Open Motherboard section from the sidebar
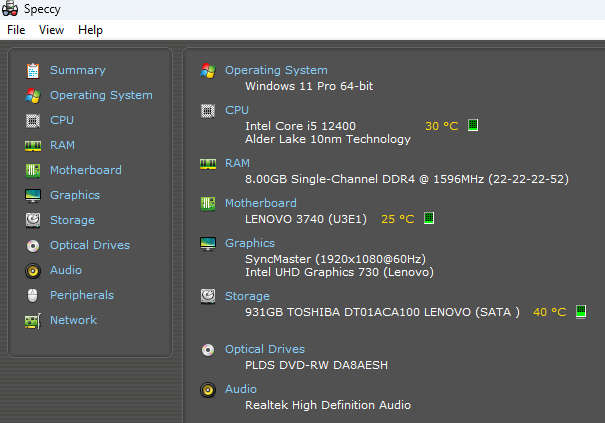This screenshot has width=605, height=423. pyautogui.click(x=86, y=170)
